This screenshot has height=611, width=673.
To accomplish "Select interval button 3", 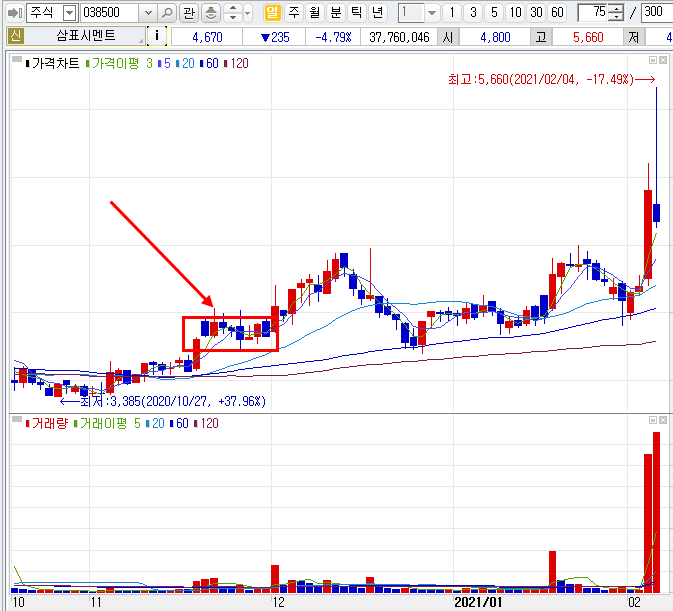I will (473, 13).
